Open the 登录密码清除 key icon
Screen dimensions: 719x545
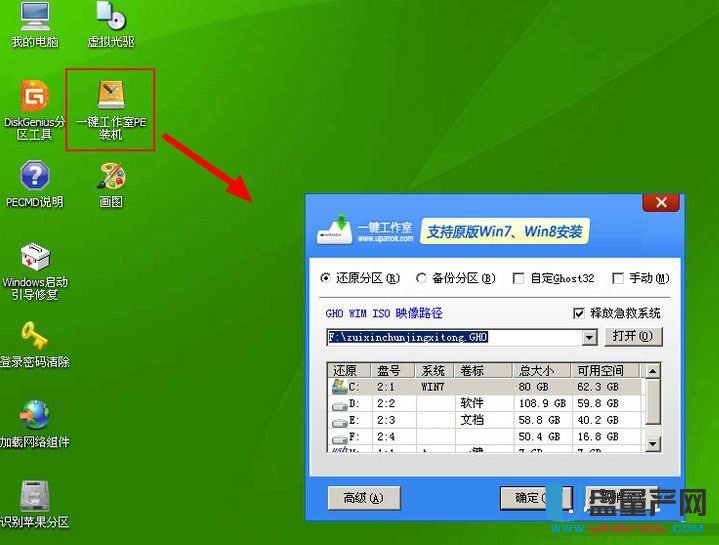[34, 336]
